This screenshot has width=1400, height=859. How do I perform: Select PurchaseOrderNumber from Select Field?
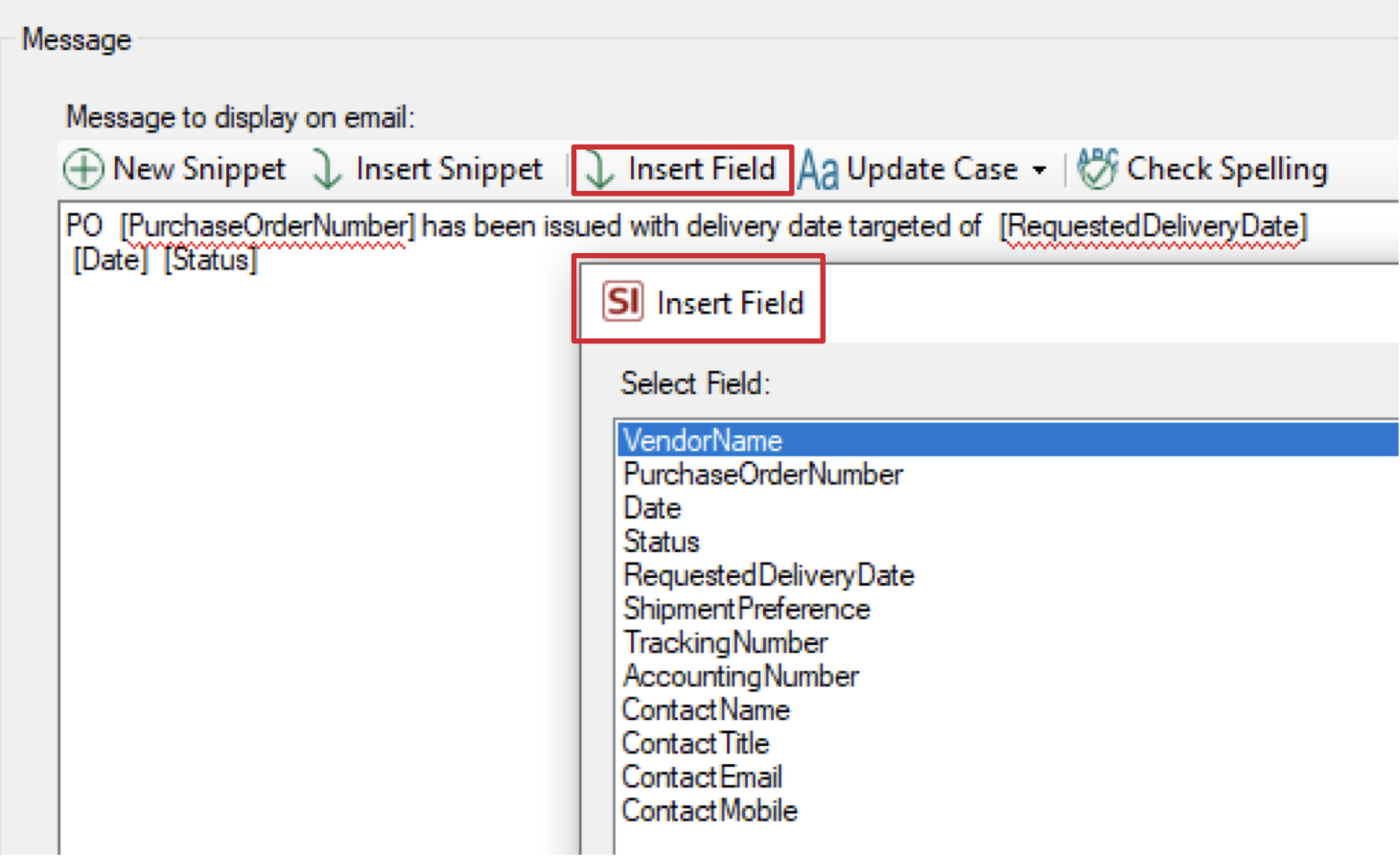(762, 474)
